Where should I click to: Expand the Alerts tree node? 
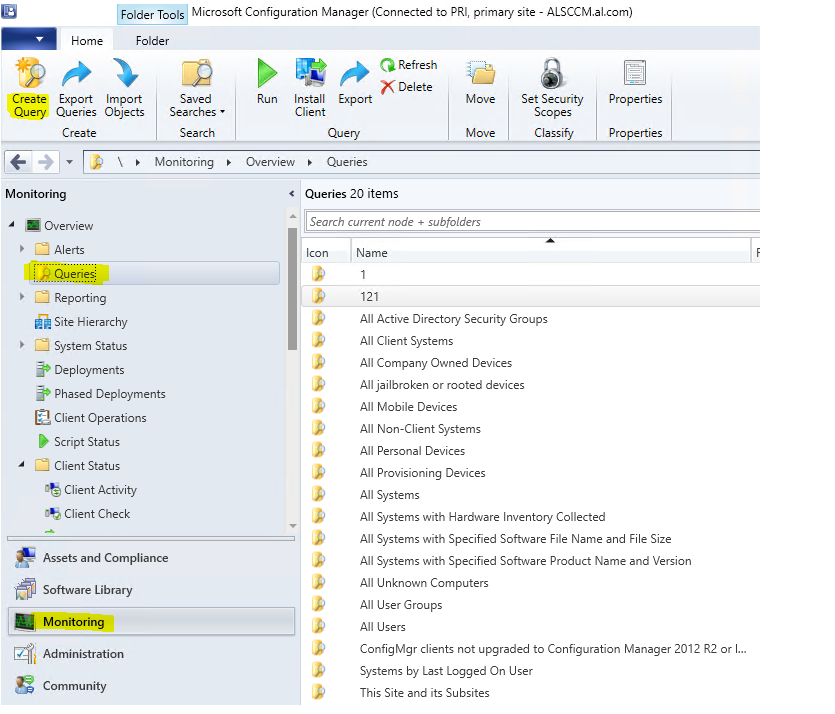click(22, 249)
